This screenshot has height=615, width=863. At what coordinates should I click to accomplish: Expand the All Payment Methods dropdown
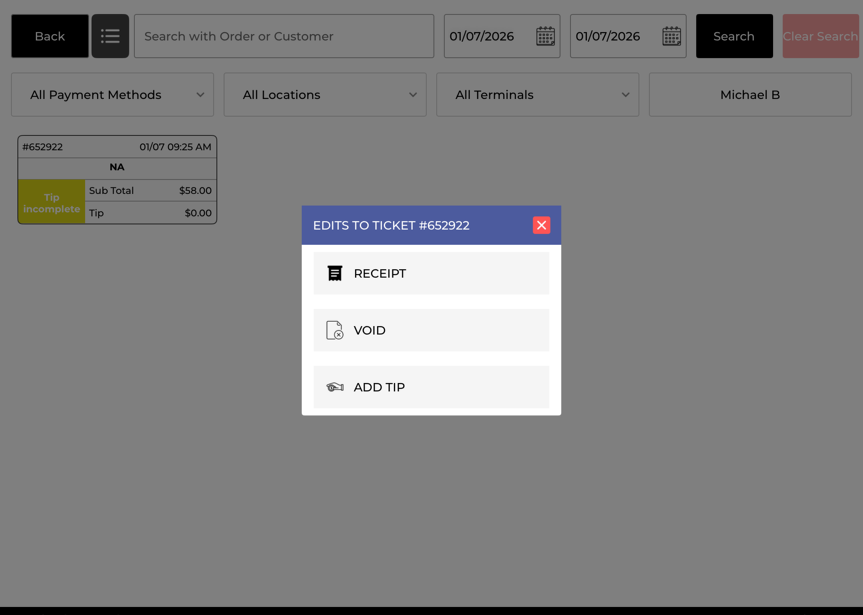[x=112, y=95]
